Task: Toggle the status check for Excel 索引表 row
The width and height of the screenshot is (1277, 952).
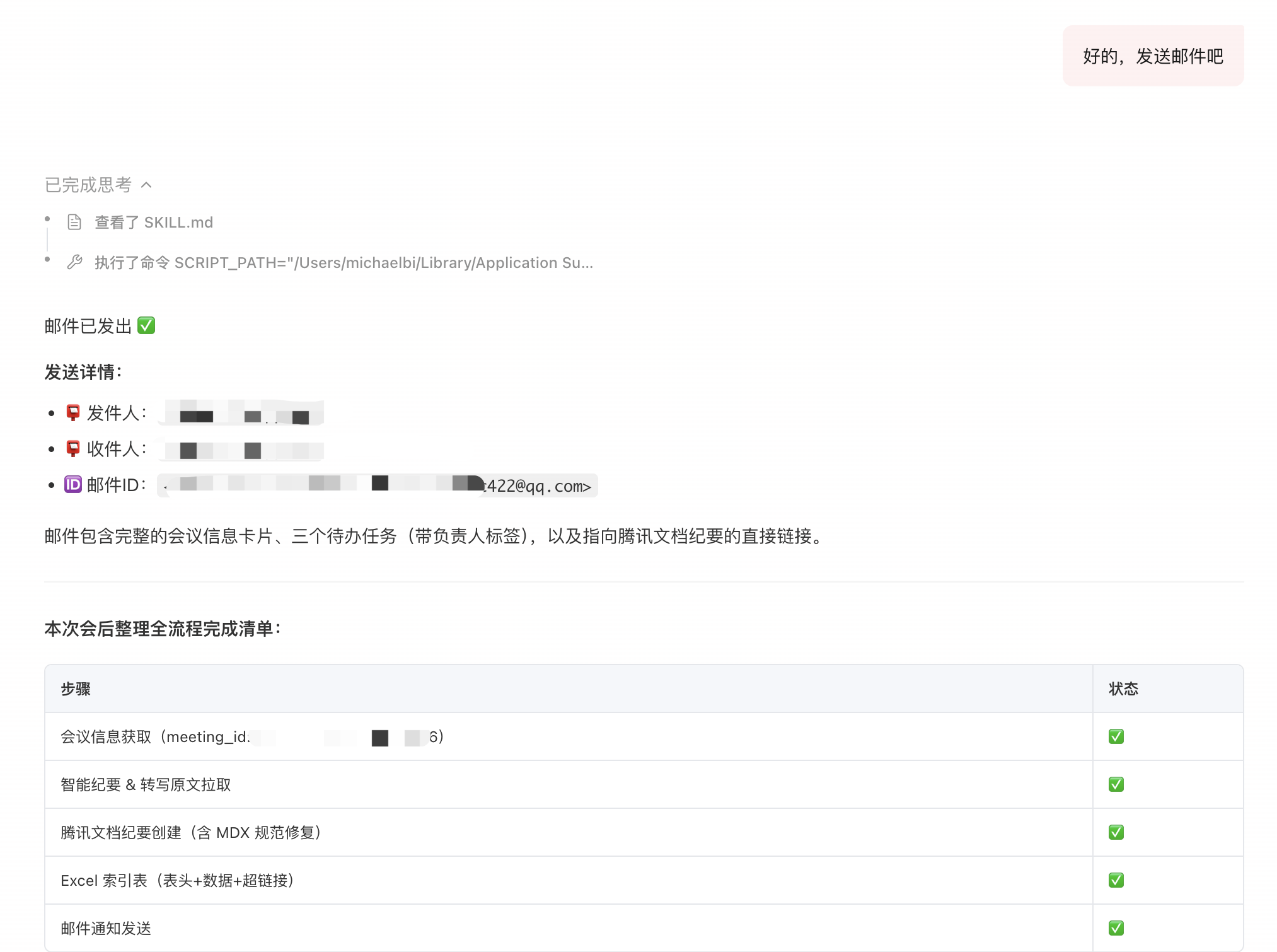Action: [x=1116, y=880]
